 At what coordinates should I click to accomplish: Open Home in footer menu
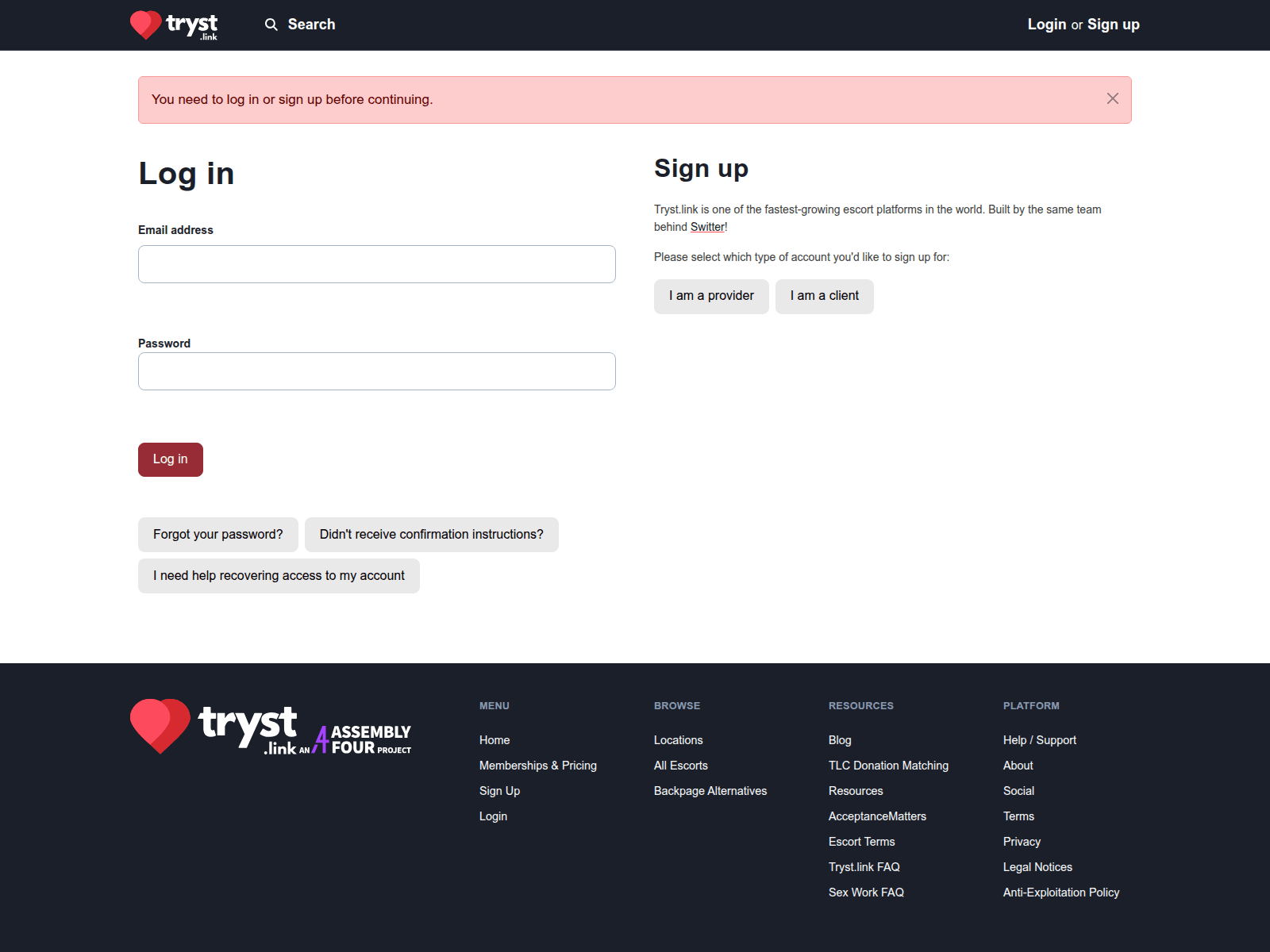pyautogui.click(x=495, y=740)
